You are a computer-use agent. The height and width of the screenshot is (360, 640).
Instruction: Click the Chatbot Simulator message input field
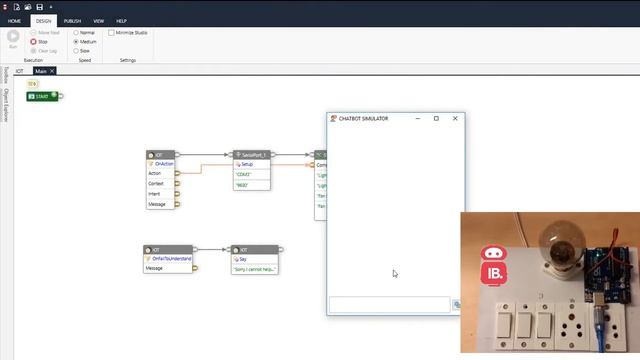[x=389, y=304]
